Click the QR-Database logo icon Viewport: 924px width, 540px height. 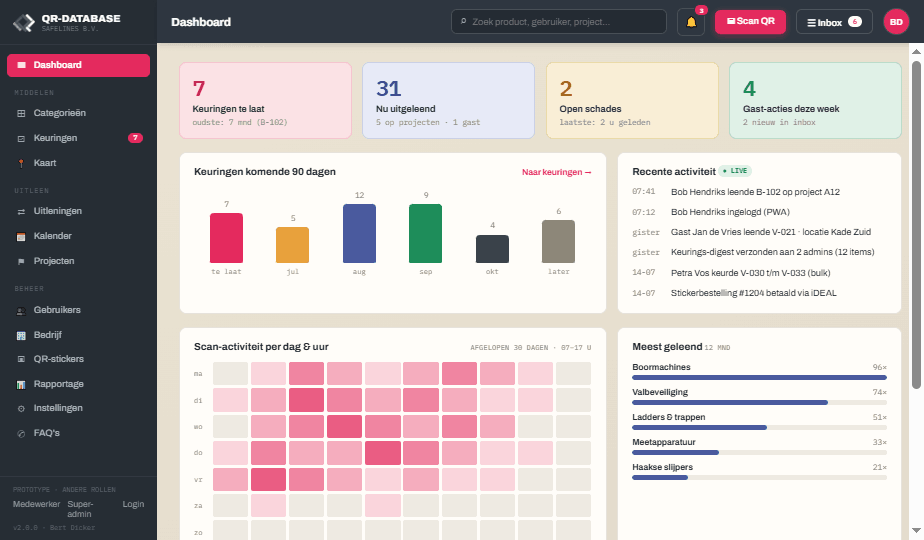tap(24, 22)
